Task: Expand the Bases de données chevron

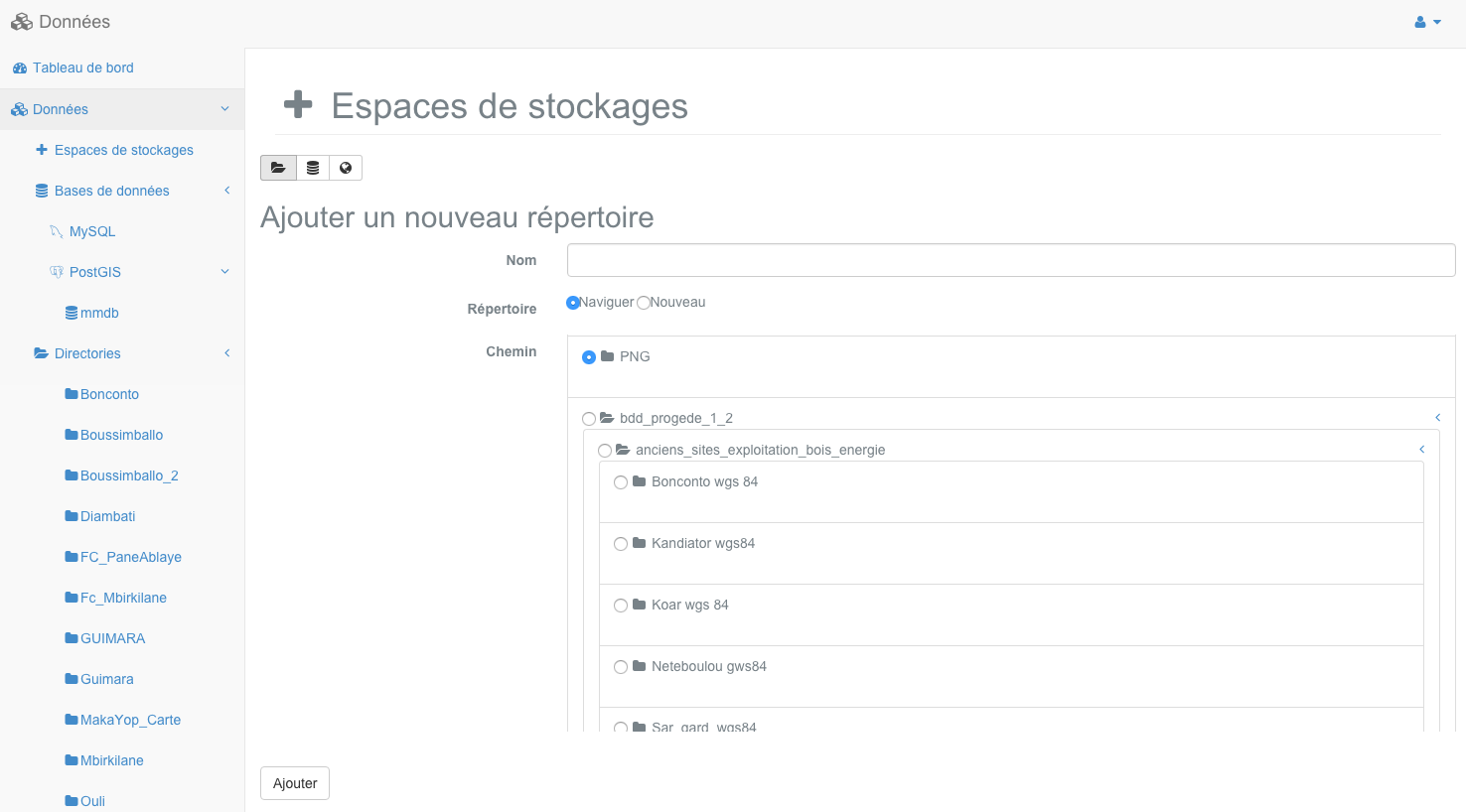Action: coord(226,191)
